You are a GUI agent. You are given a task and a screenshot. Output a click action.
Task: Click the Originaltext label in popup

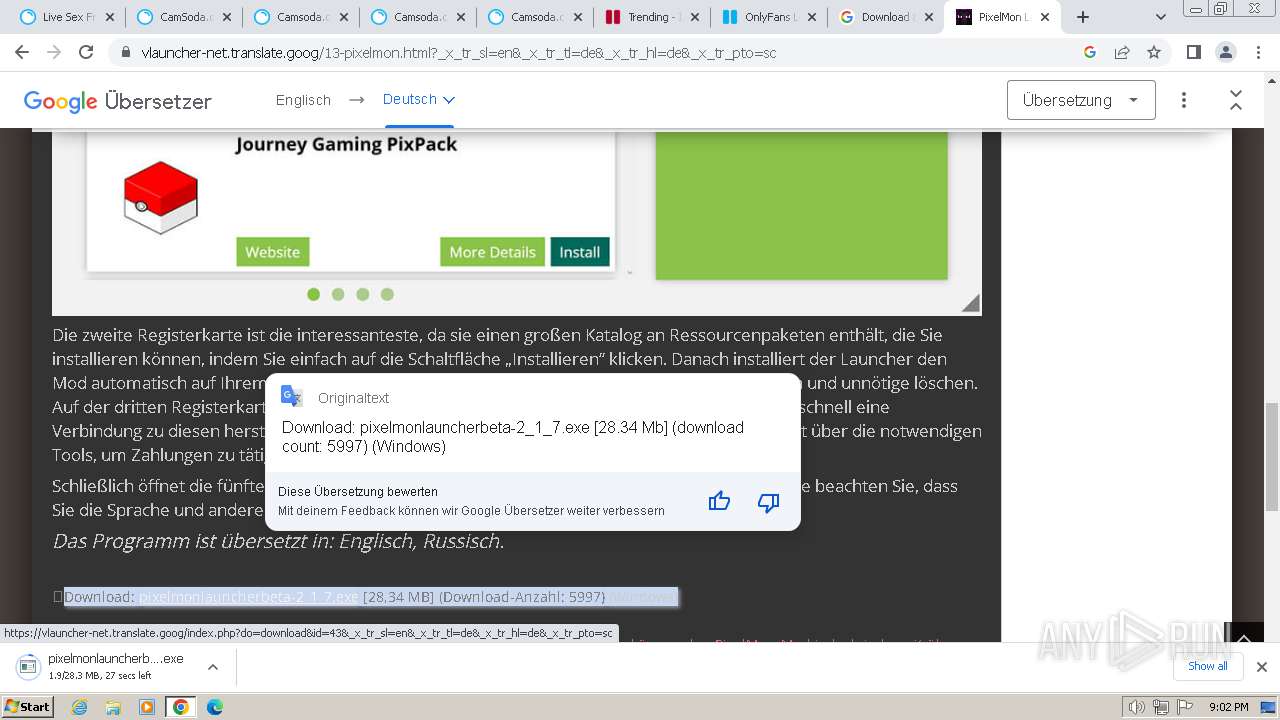tap(353, 398)
